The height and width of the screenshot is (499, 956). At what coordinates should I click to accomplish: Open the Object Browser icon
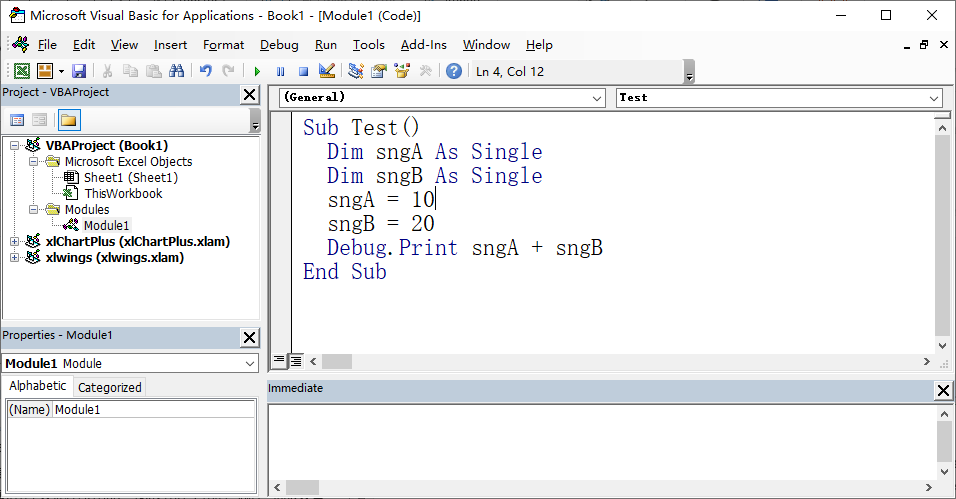pos(402,71)
